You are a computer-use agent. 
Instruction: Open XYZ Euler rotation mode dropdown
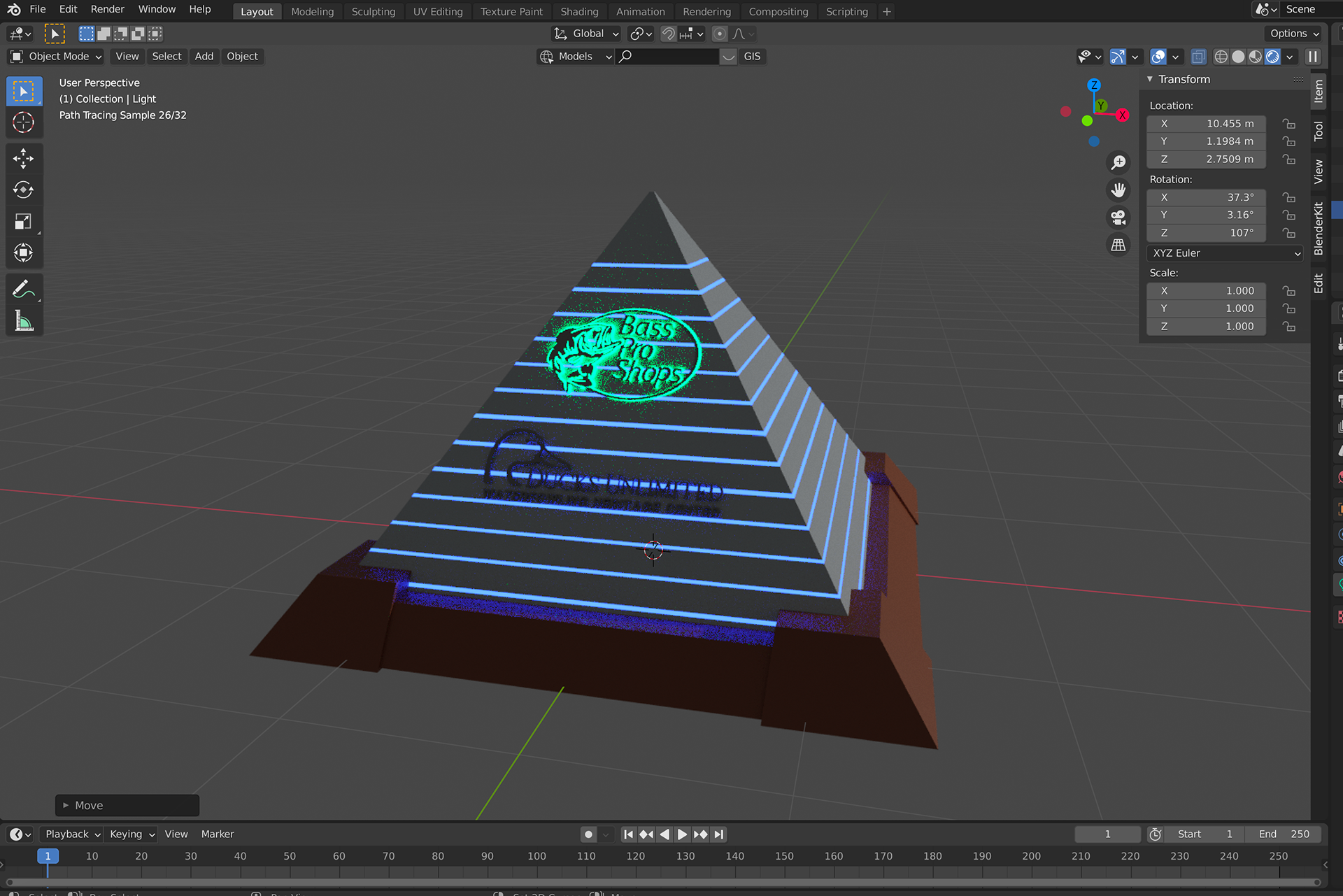point(1225,253)
